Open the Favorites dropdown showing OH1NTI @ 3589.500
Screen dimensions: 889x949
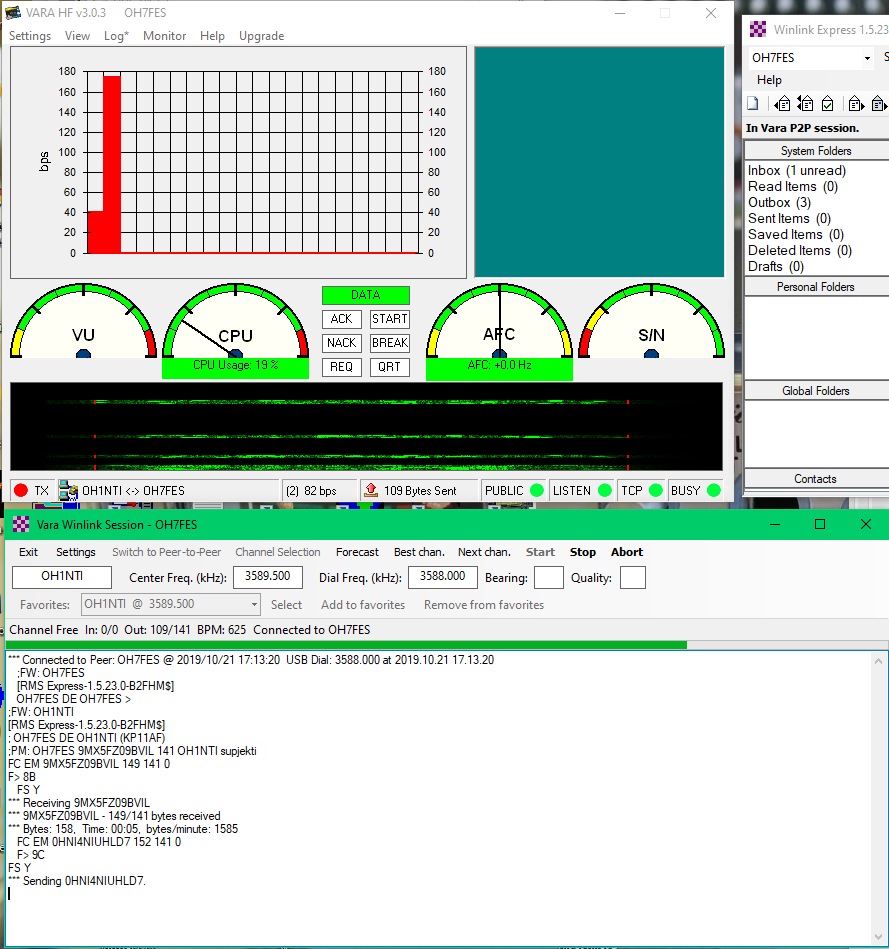tap(254, 604)
